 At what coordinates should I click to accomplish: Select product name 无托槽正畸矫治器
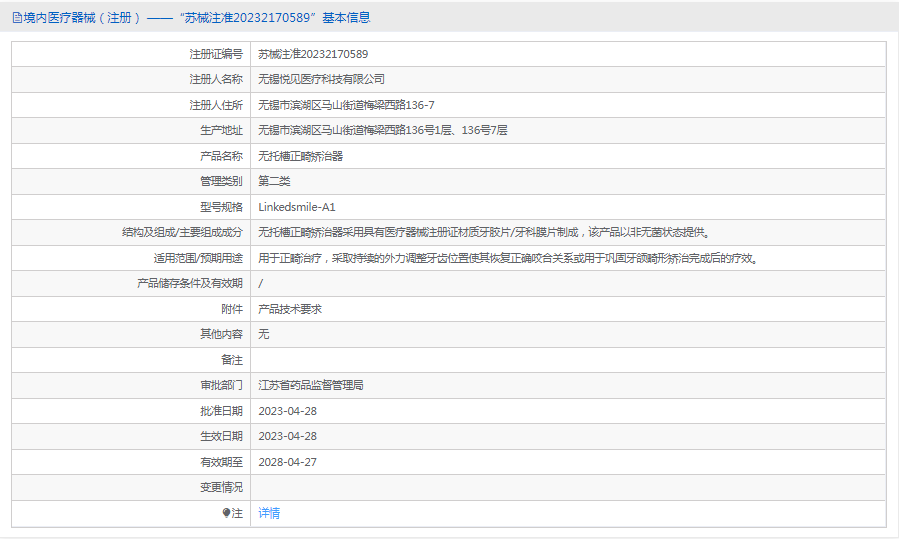click(300, 156)
